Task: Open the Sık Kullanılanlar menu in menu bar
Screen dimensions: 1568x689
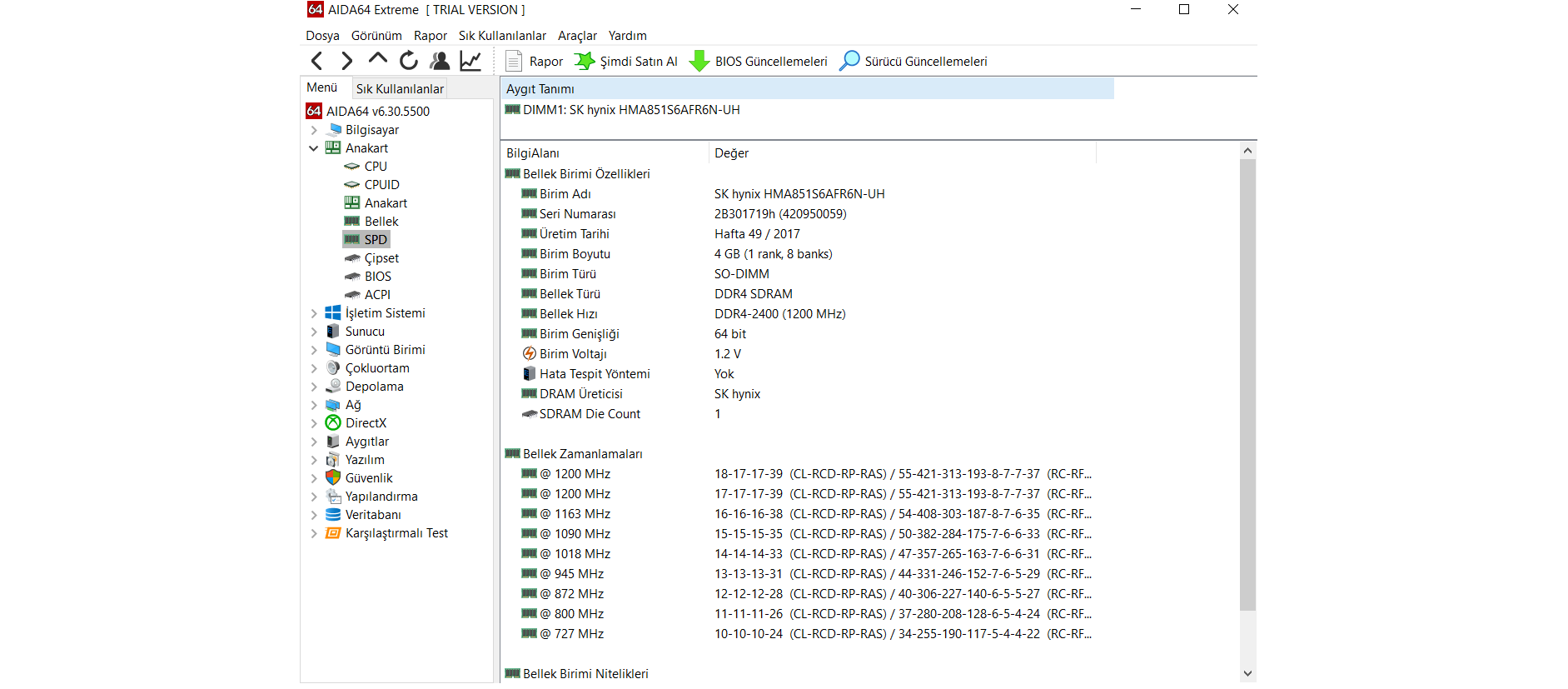Action: point(502,36)
